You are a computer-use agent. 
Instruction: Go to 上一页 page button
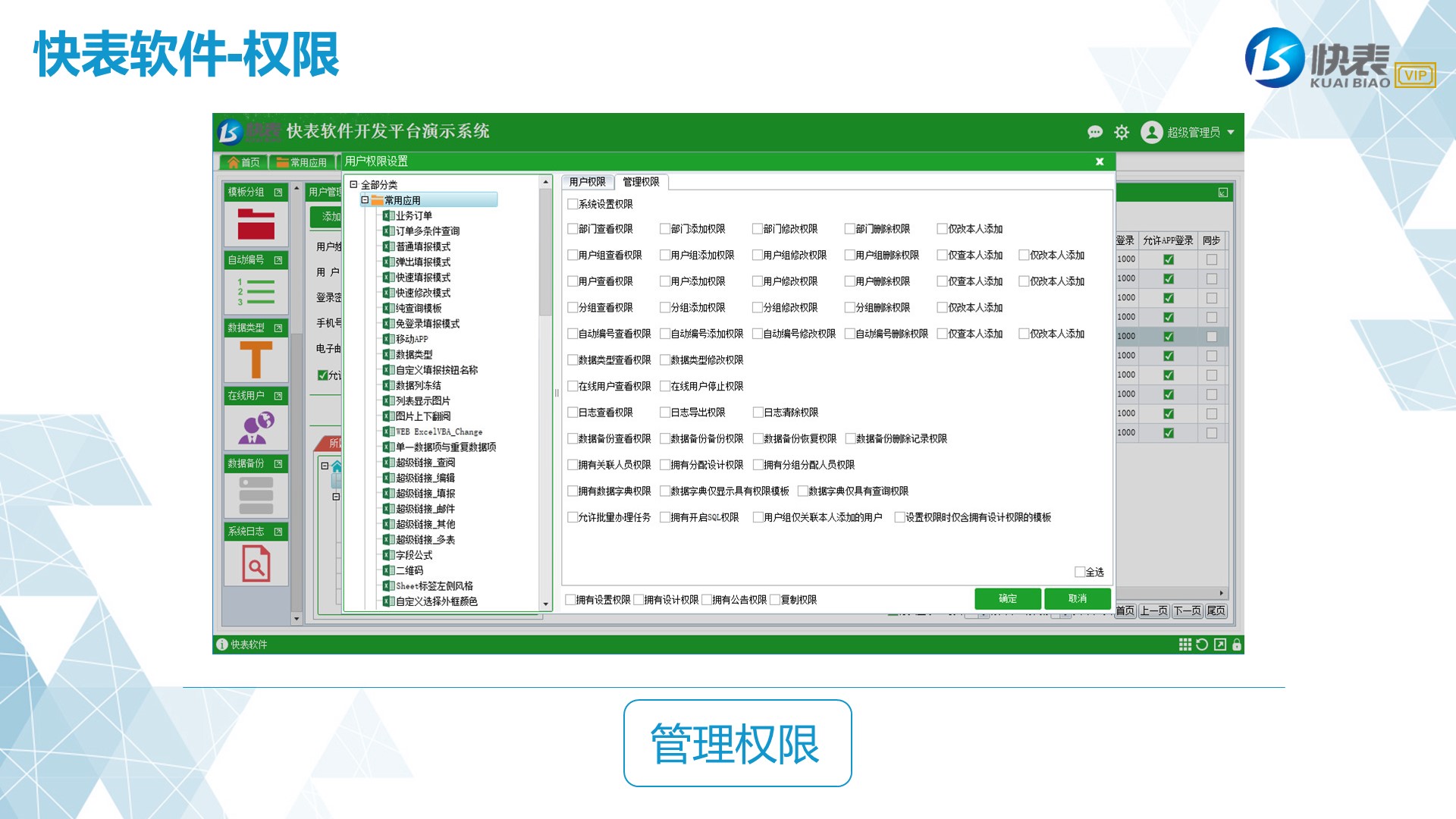pos(1154,611)
